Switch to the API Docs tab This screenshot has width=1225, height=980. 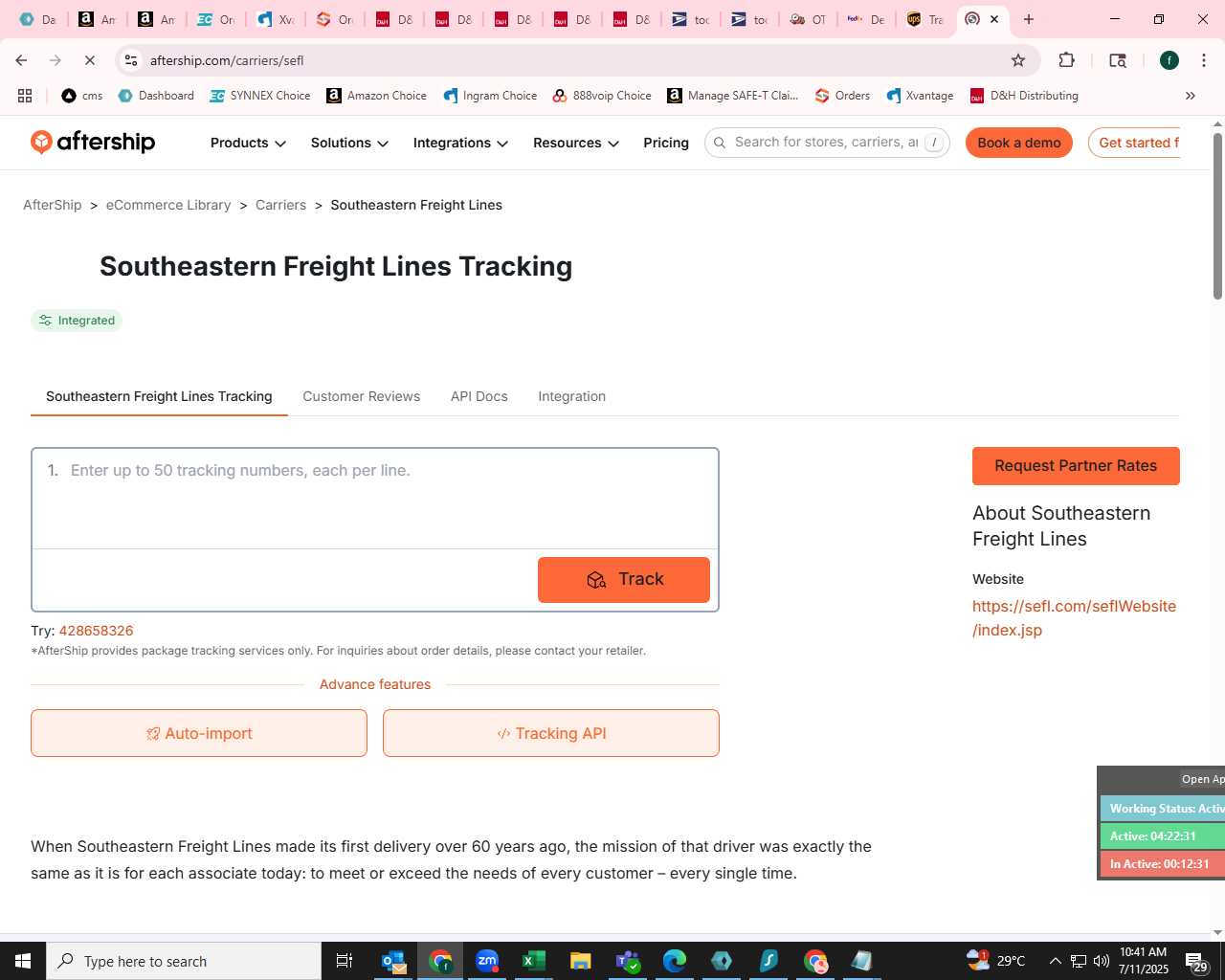[479, 396]
